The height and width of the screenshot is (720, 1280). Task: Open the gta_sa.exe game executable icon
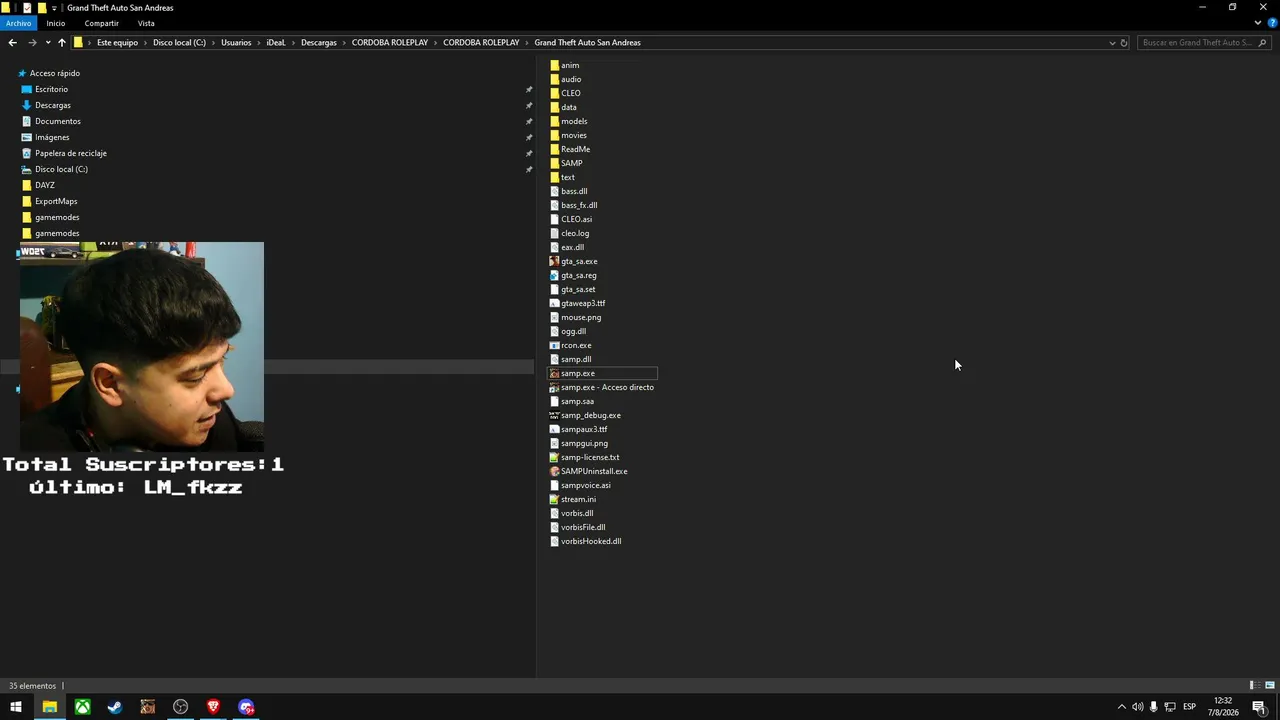click(x=554, y=261)
